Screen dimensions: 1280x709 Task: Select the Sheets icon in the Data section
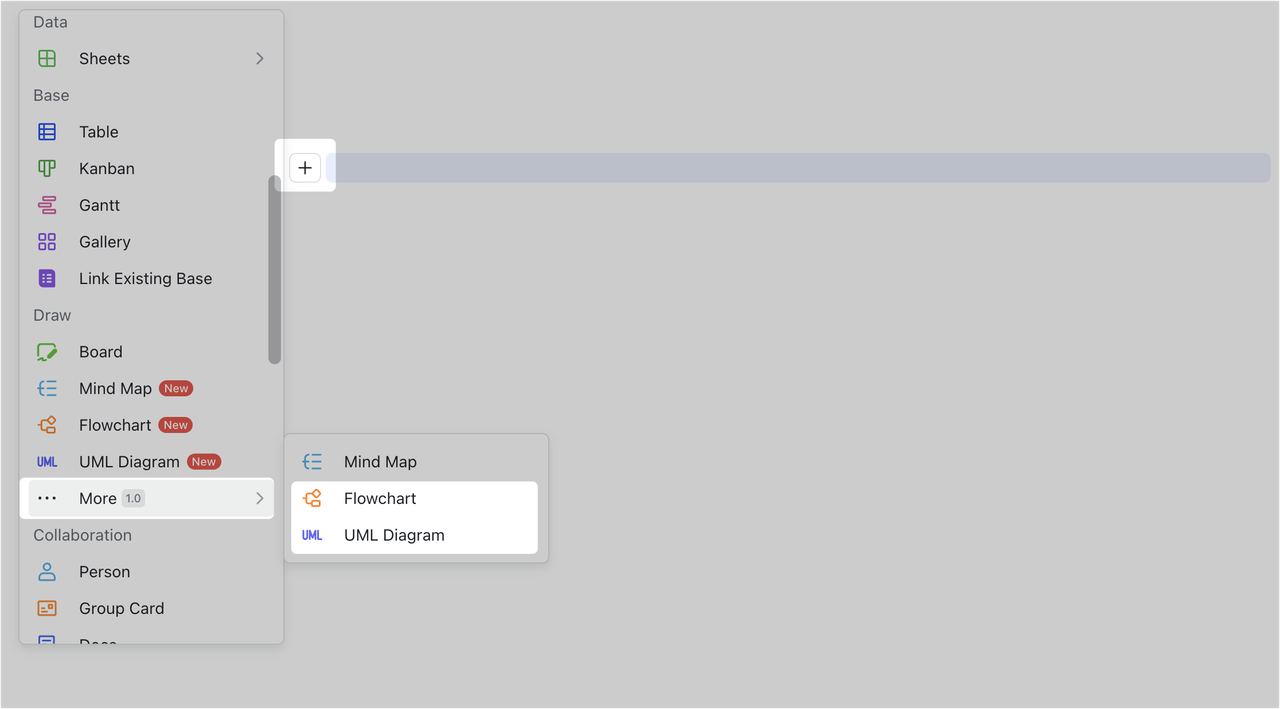[46, 58]
